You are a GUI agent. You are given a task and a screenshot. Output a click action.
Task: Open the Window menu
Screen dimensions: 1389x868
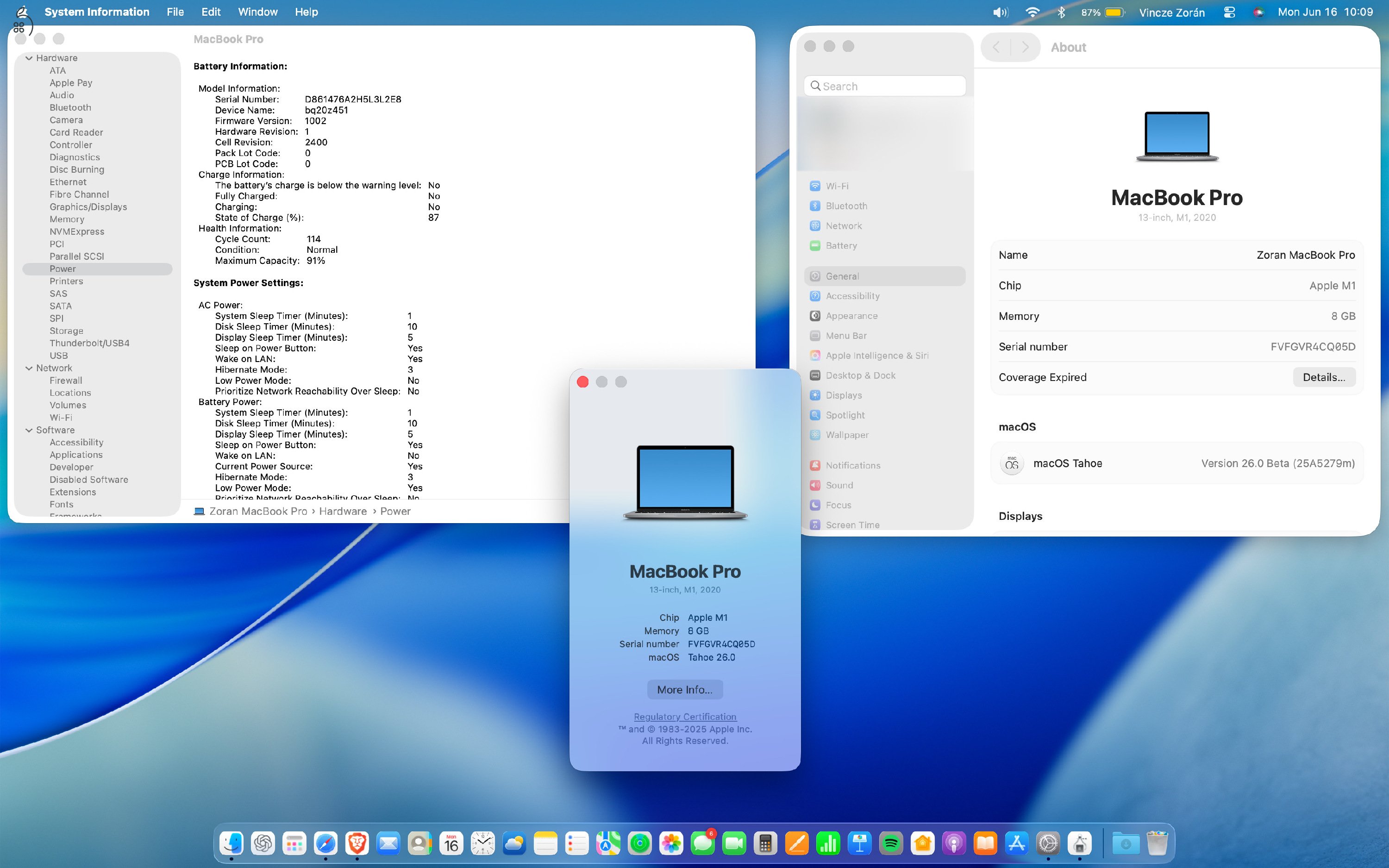(258, 12)
